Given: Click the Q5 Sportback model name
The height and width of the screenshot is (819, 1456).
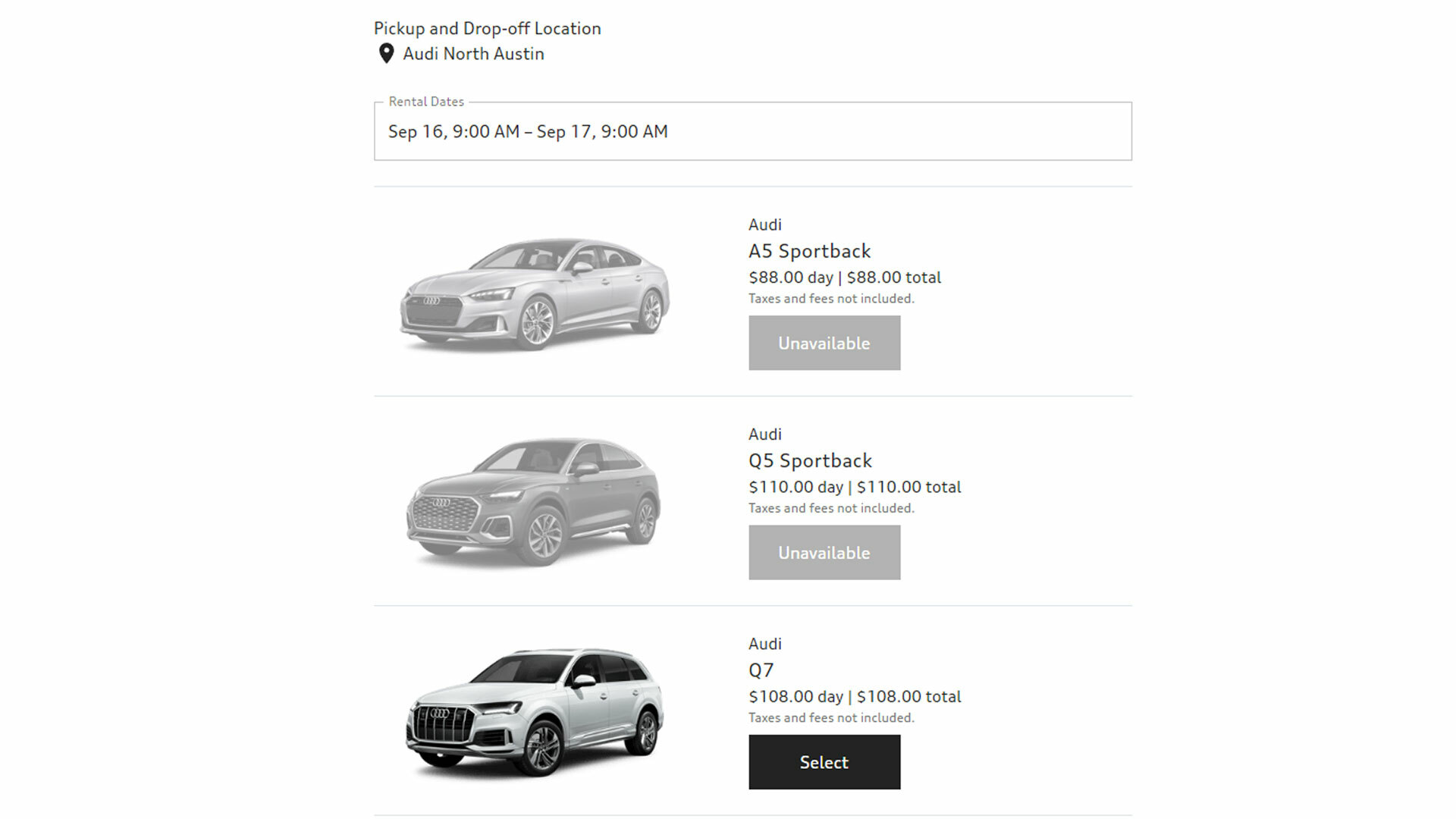Looking at the screenshot, I should point(810,460).
